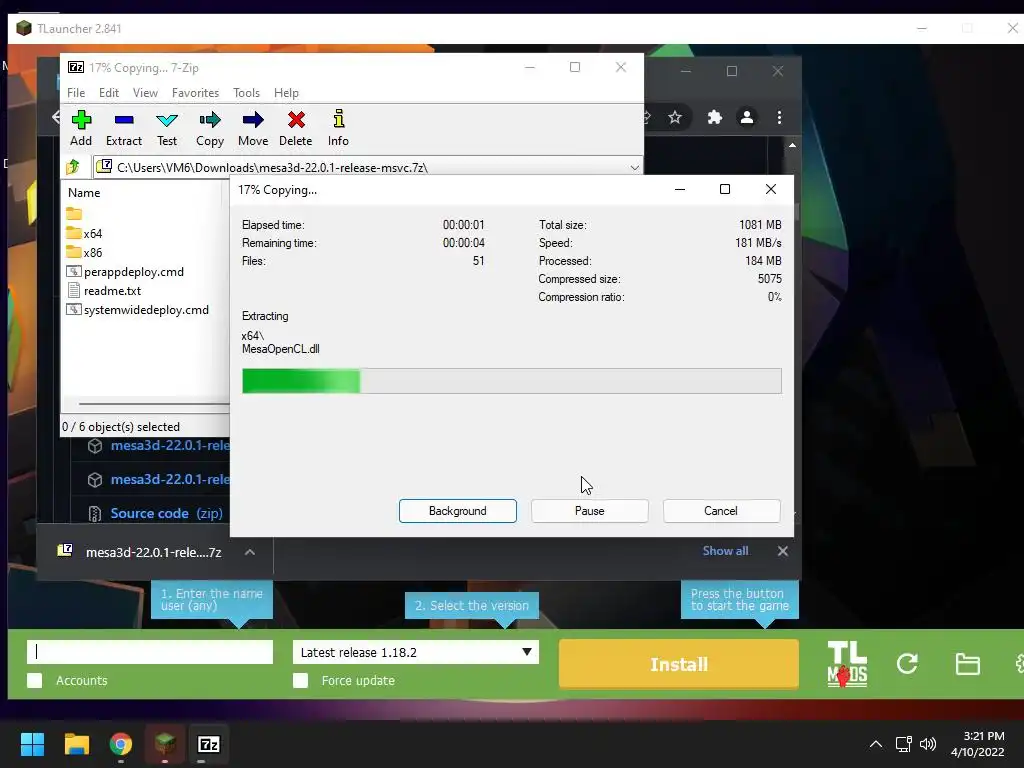Click the Move toolbar icon in 7-Zip
1024x768 pixels.
coord(253,128)
